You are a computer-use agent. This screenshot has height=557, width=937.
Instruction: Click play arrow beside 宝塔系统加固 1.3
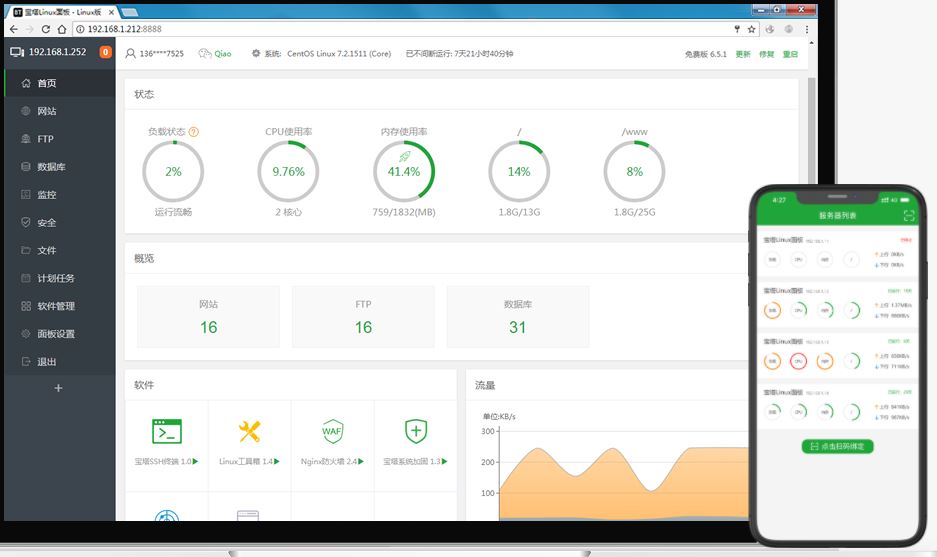tap(444, 461)
